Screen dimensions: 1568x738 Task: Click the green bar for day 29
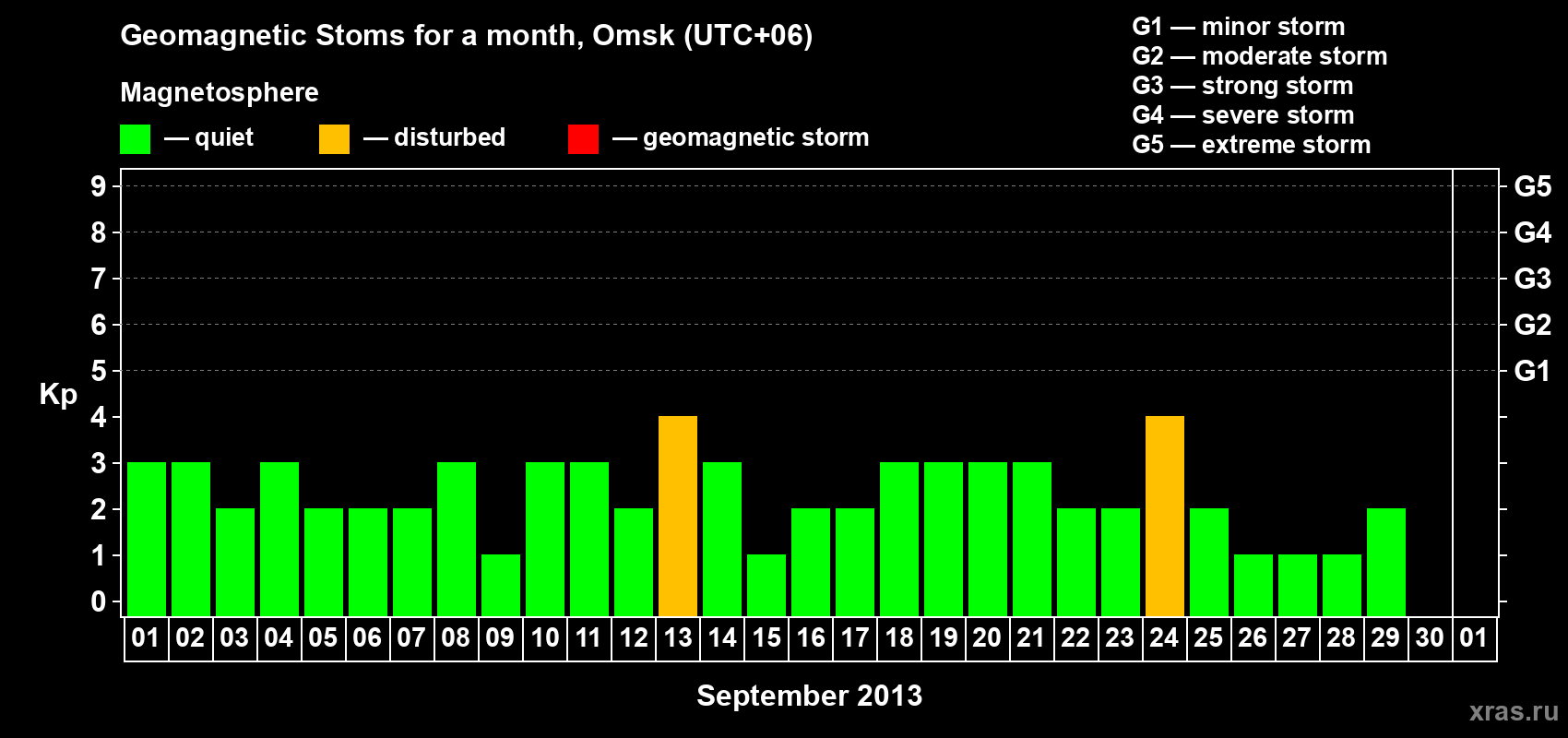1386,562
